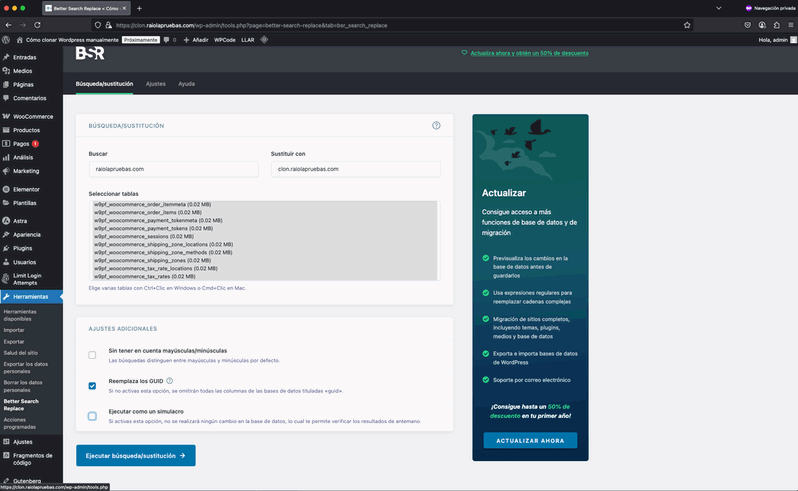The height and width of the screenshot is (491, 798).
Task: Open Acciones programadas submenu
Action: tap(20, 423)
